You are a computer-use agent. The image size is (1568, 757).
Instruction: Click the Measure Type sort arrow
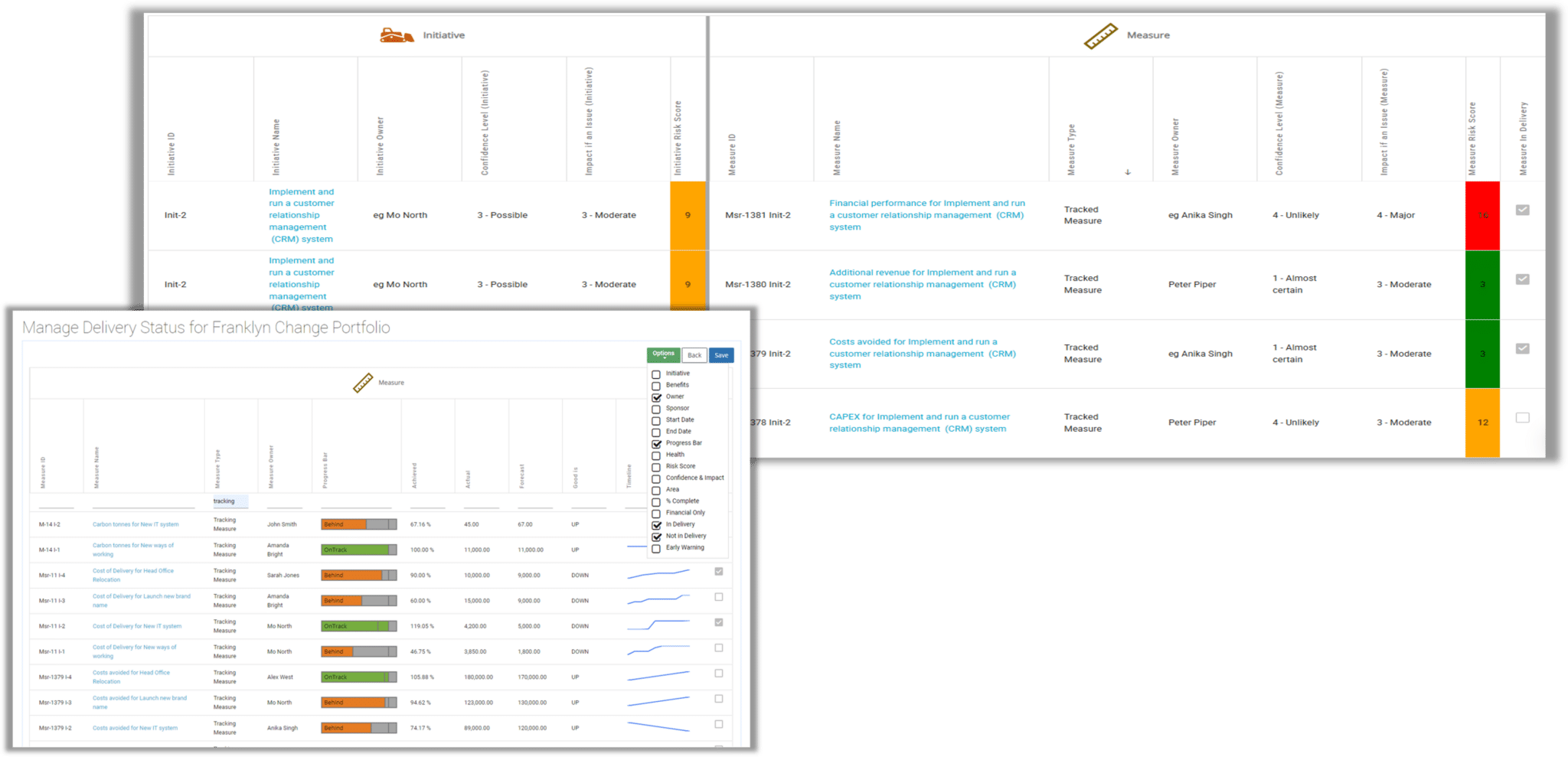(x=1127, y=172)
